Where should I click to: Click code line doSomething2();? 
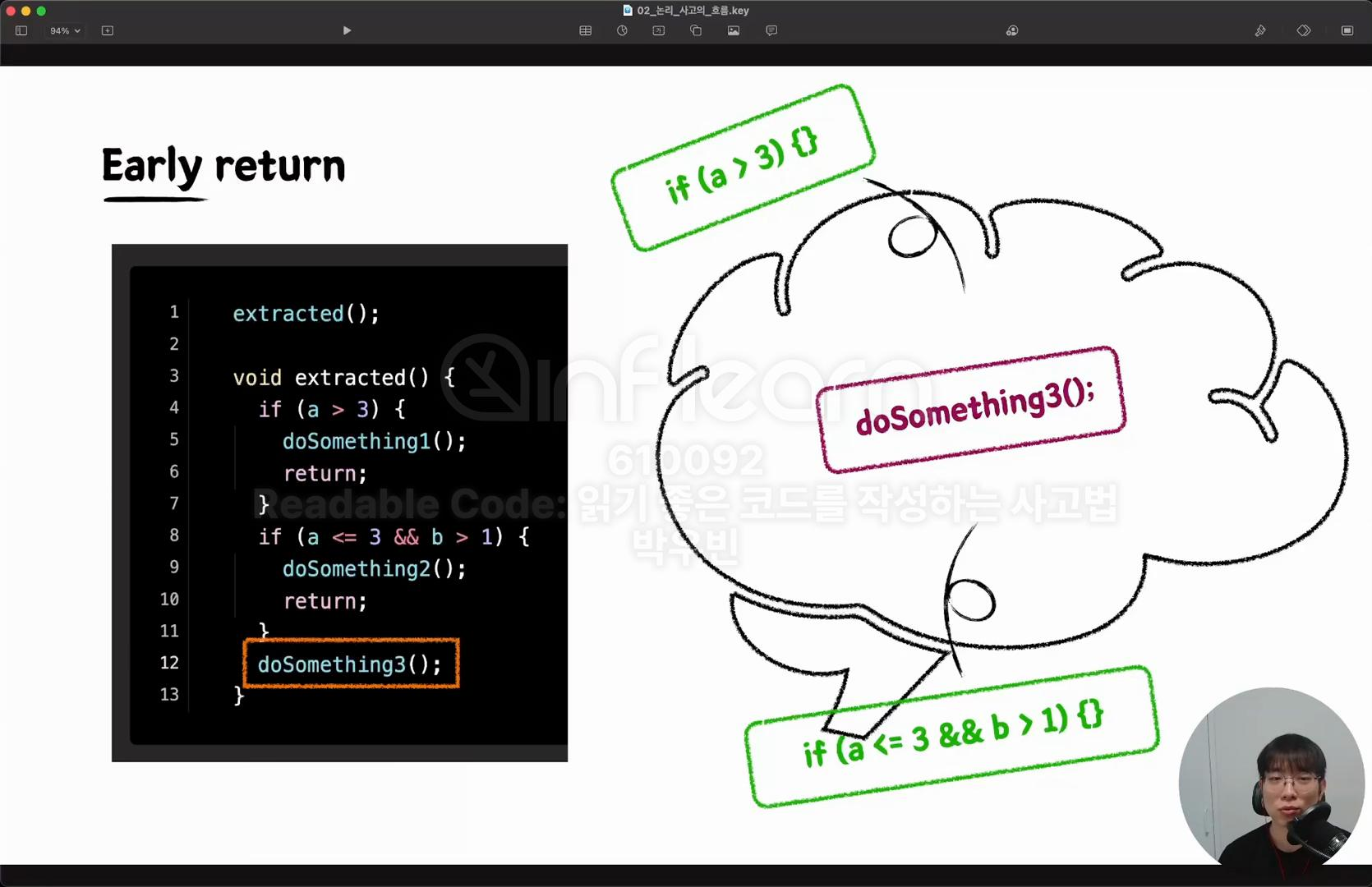(375, 568)
